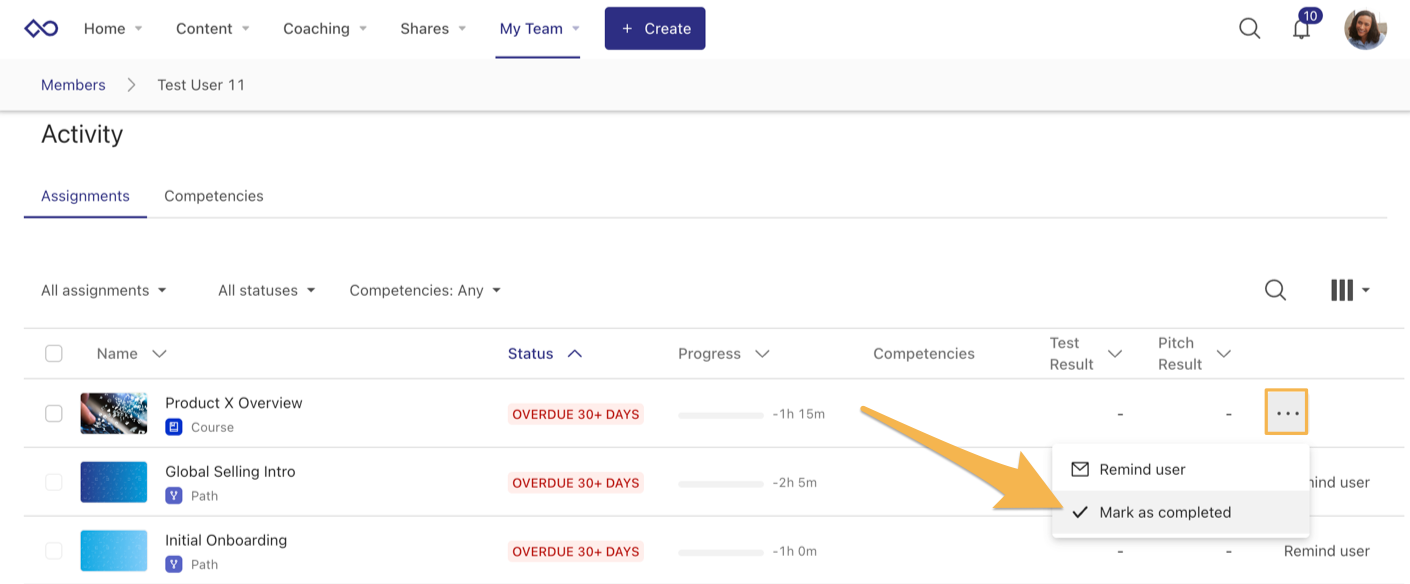The width and height of the screenshot is (1410, 584).
Task: Click Remind user in the Initial Onboarding row
Action: [1327, 551]
